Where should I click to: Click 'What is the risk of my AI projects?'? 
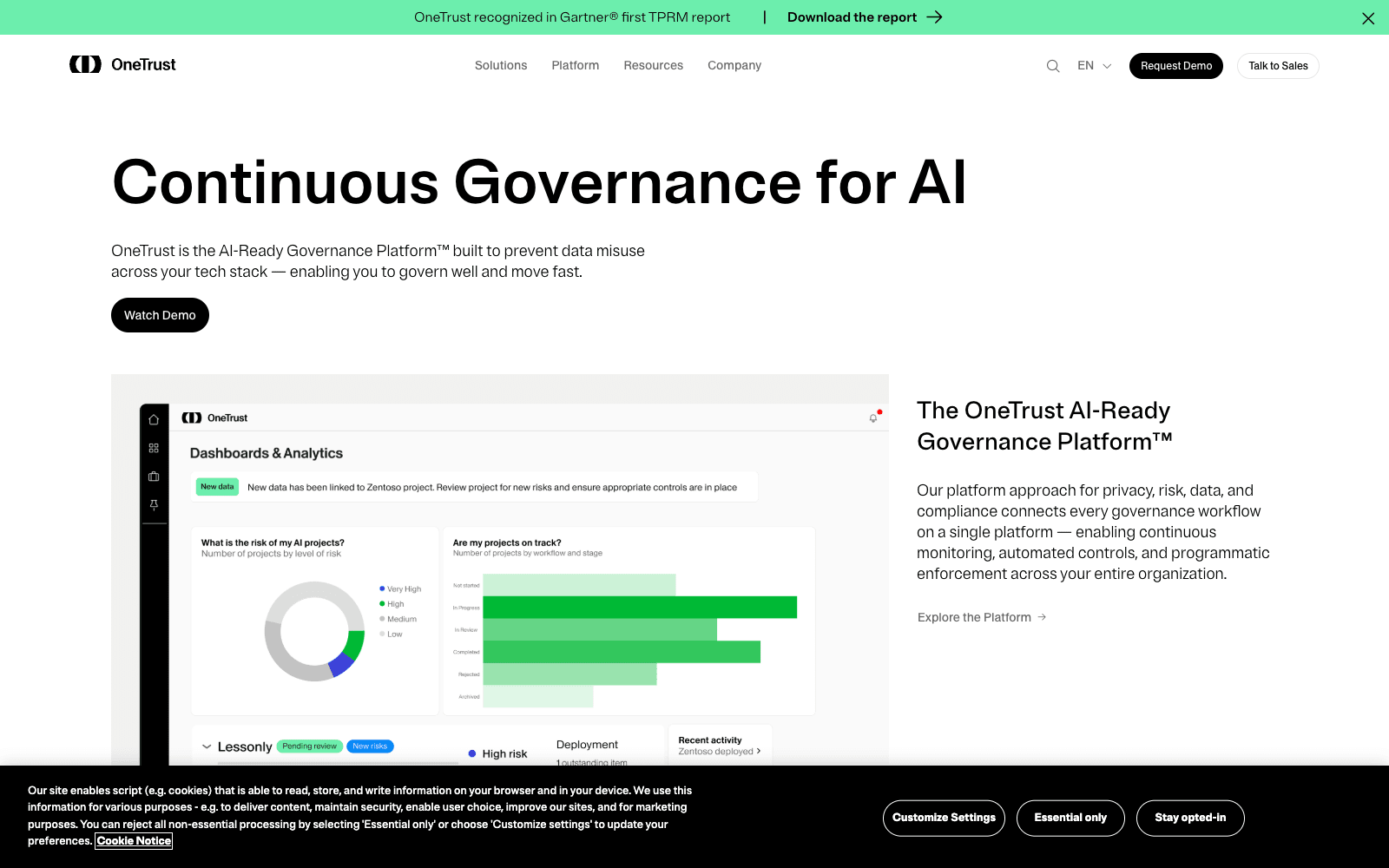click(x=273, y=542)
